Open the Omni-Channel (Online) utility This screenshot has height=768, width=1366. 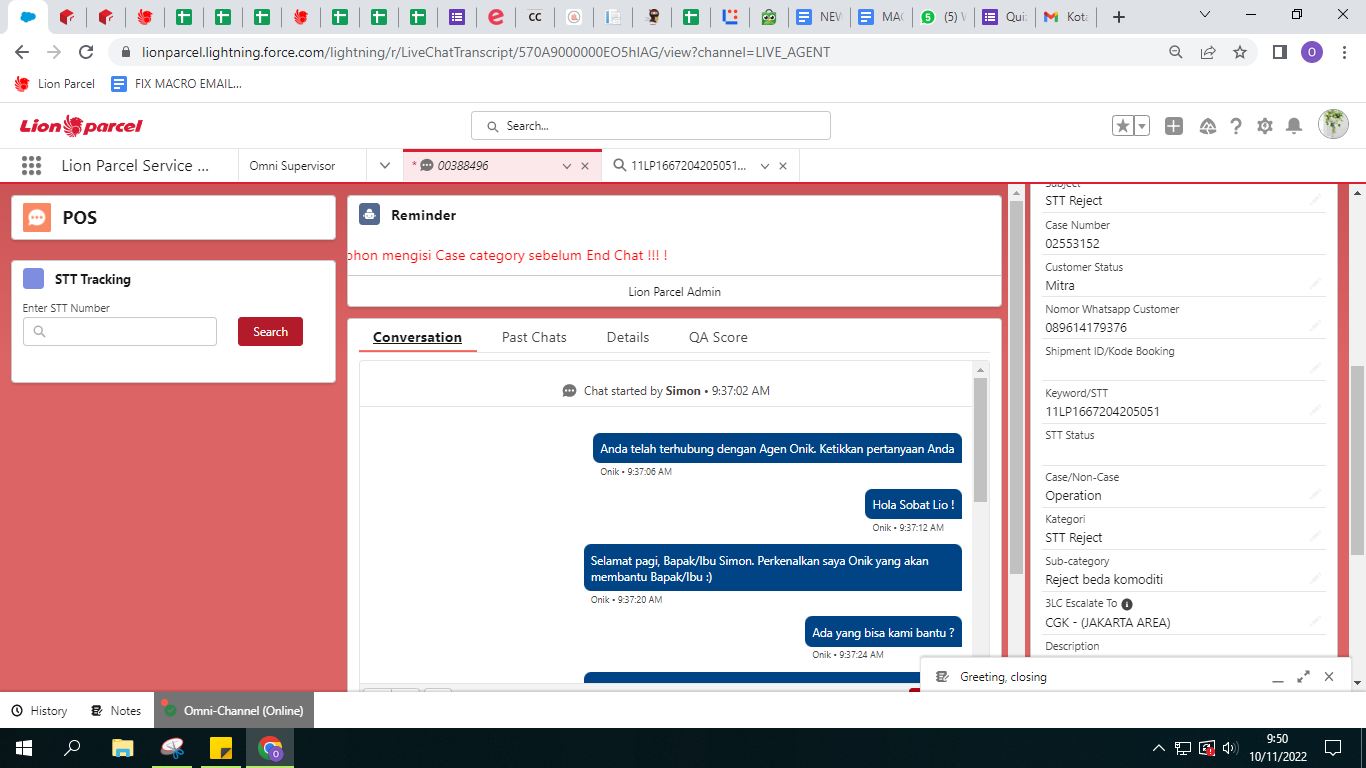[234, 711]
